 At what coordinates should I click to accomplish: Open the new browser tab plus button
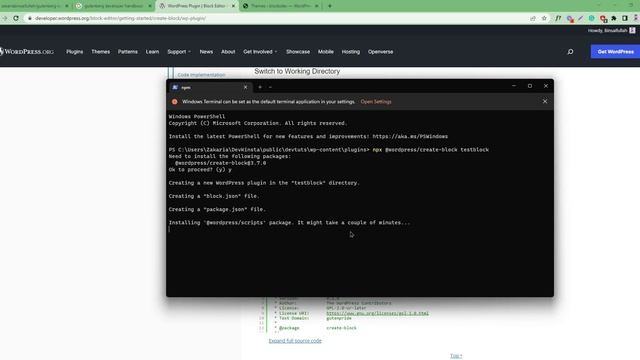point(330,6)
